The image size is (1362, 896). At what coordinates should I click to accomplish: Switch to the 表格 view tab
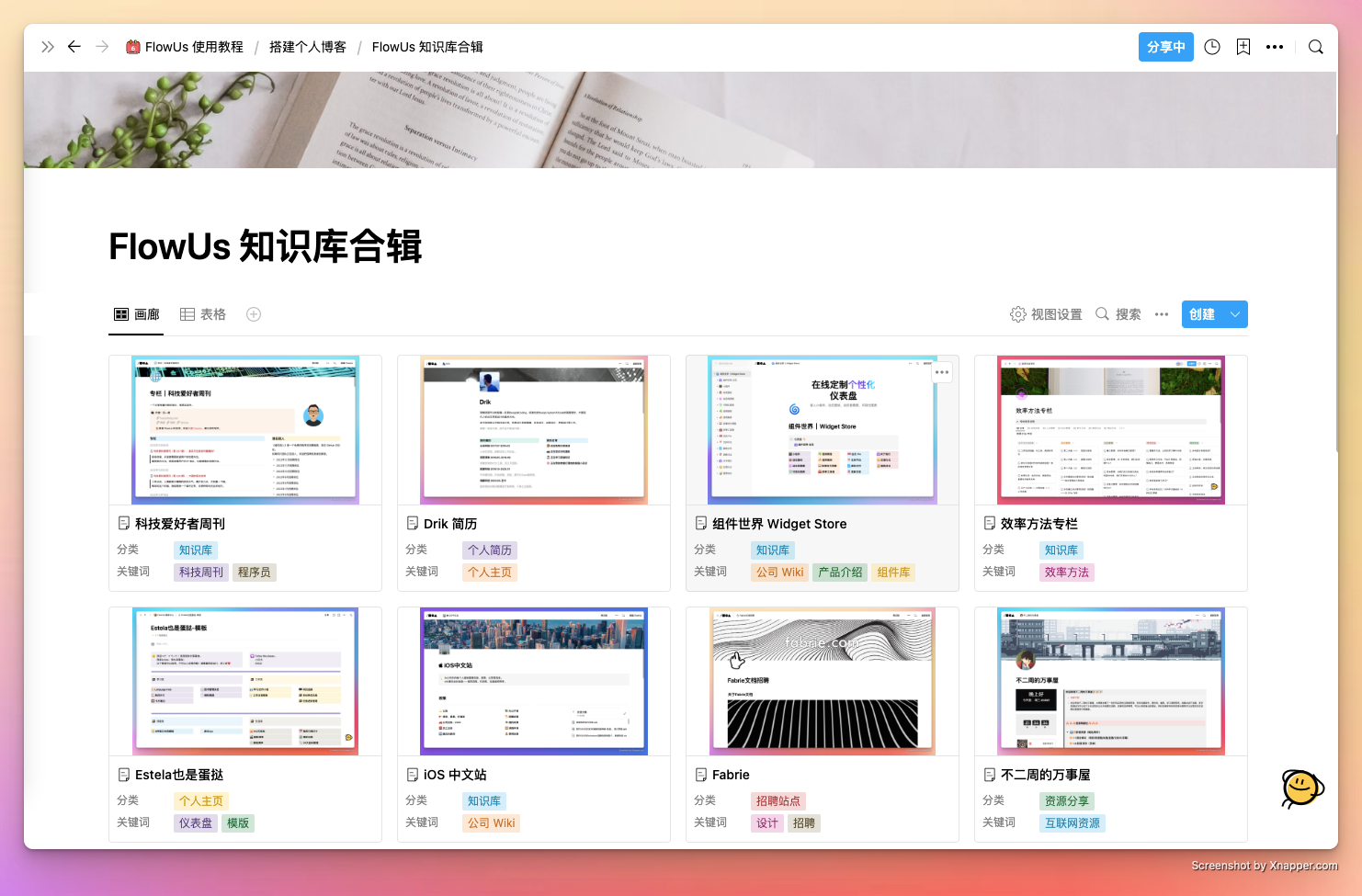click(202, 313)
